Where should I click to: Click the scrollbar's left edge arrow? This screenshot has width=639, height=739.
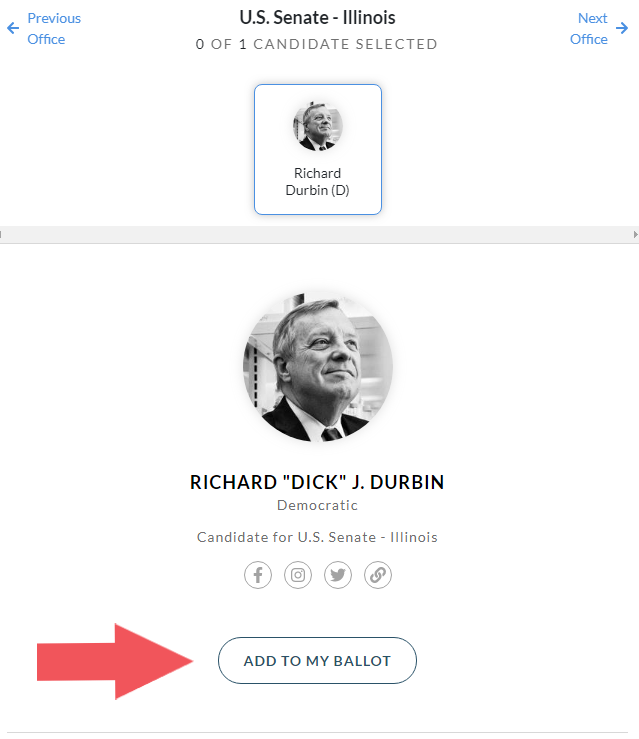coord(1,234)
